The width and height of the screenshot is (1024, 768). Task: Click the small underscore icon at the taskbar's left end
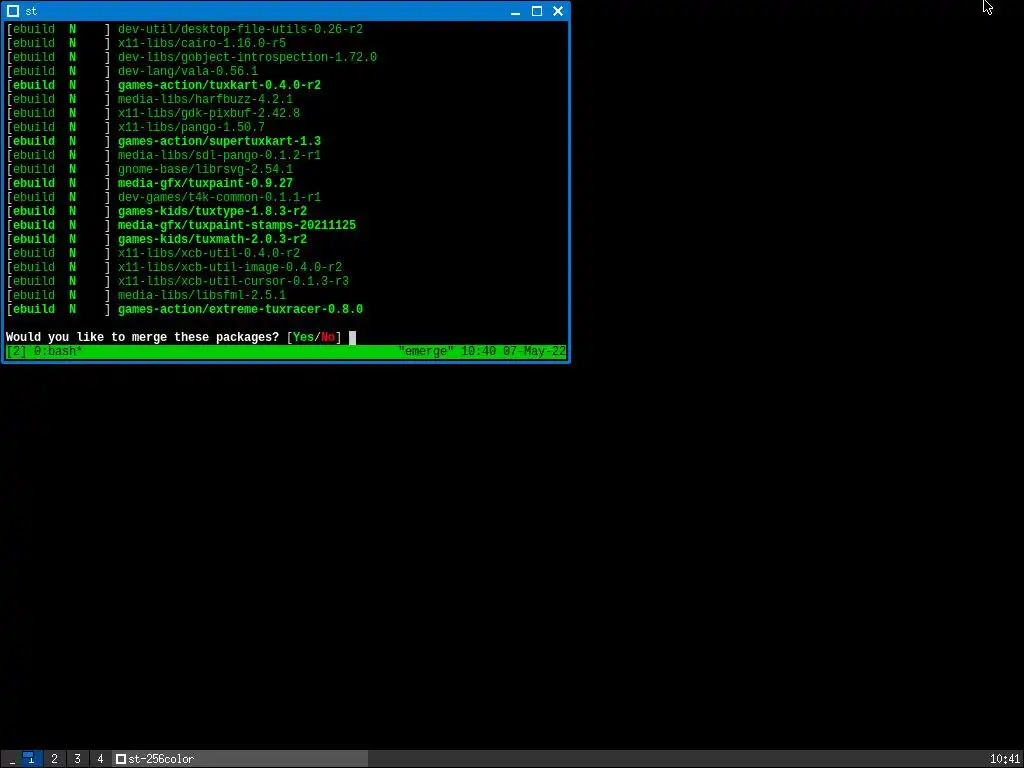[12, 759]
